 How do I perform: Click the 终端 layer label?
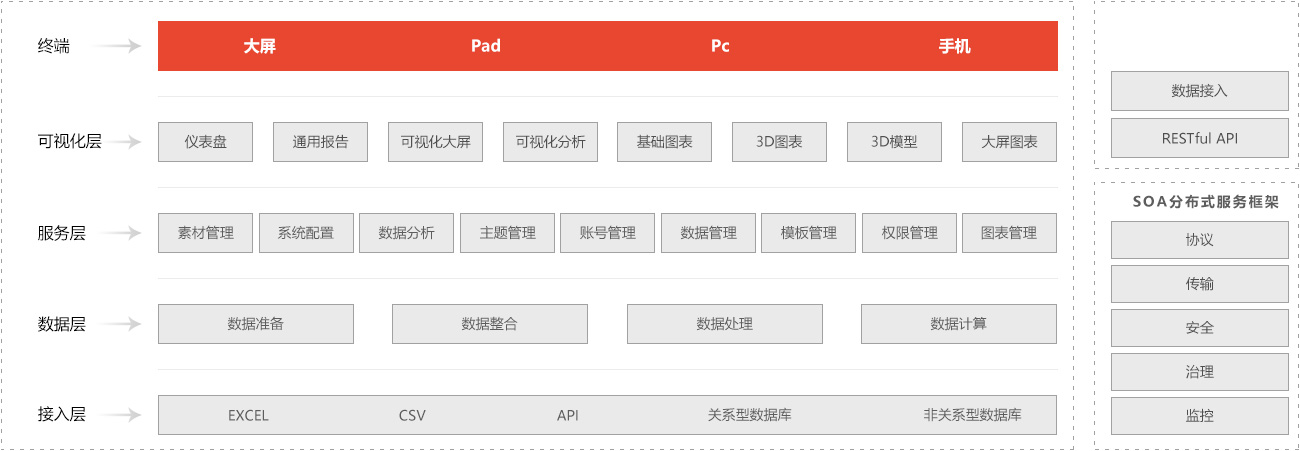(54, 46)
